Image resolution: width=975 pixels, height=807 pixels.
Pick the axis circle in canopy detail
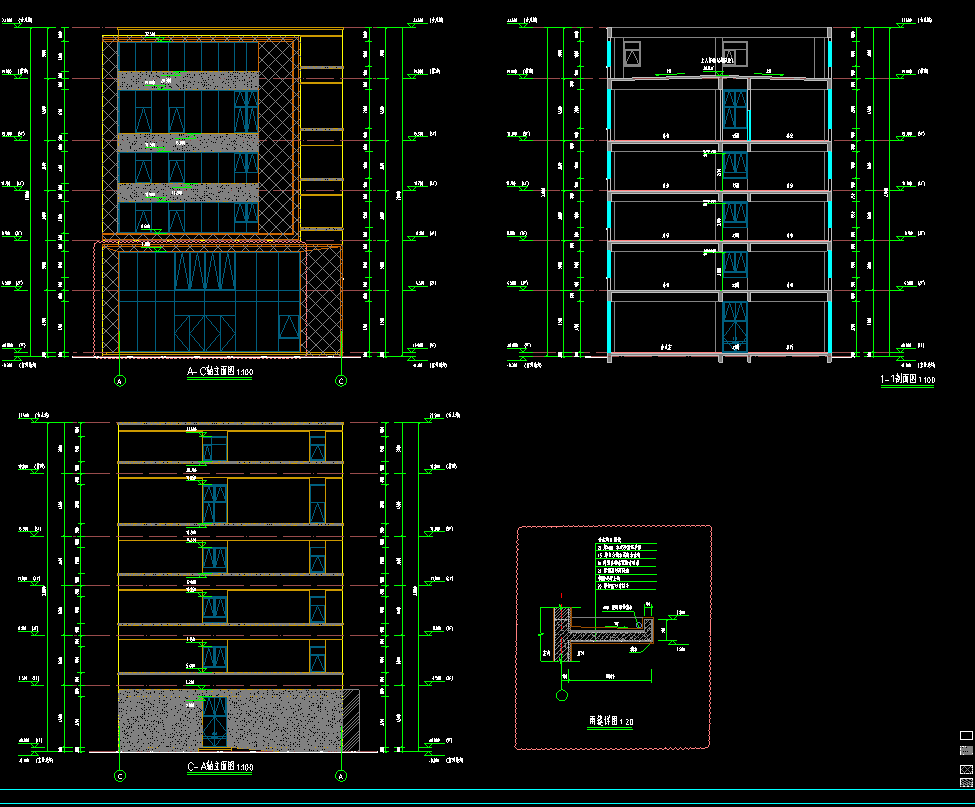[x=562, y=695]
